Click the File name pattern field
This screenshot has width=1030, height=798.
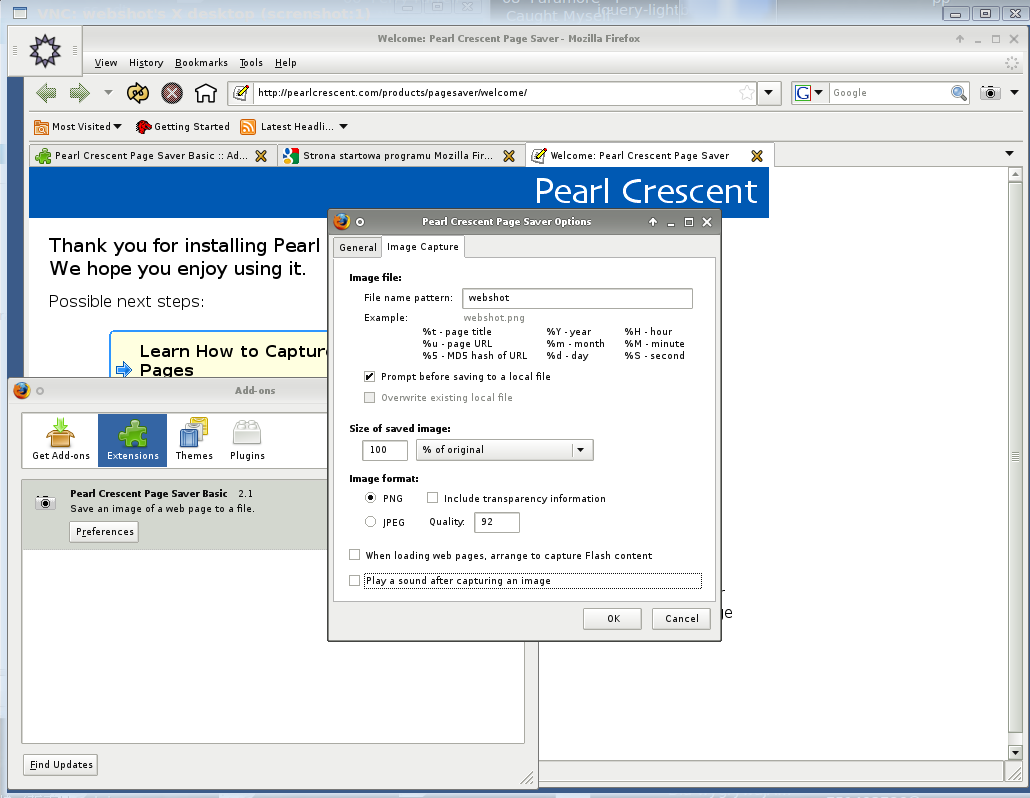(577, 298)
